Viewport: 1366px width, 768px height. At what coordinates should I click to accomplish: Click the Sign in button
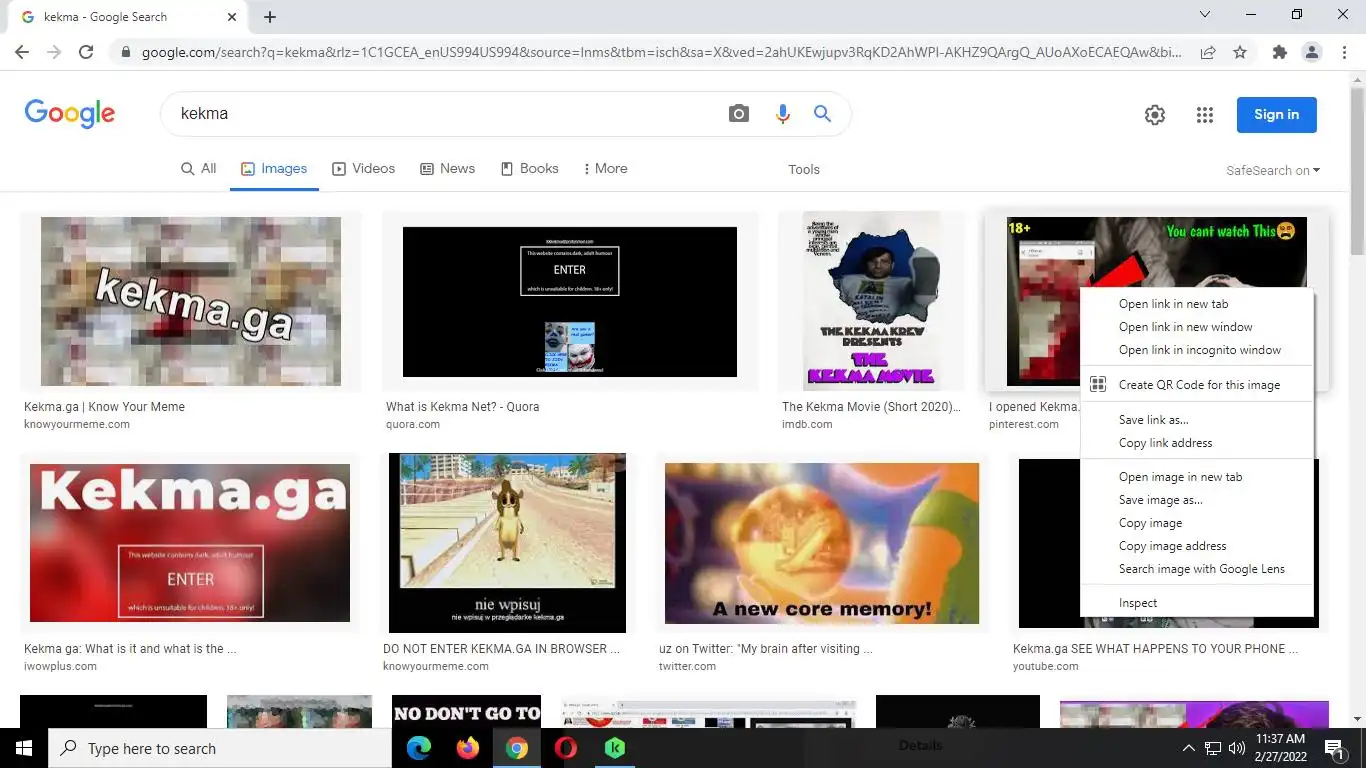pyautogui.click(x=1277, y=114)
